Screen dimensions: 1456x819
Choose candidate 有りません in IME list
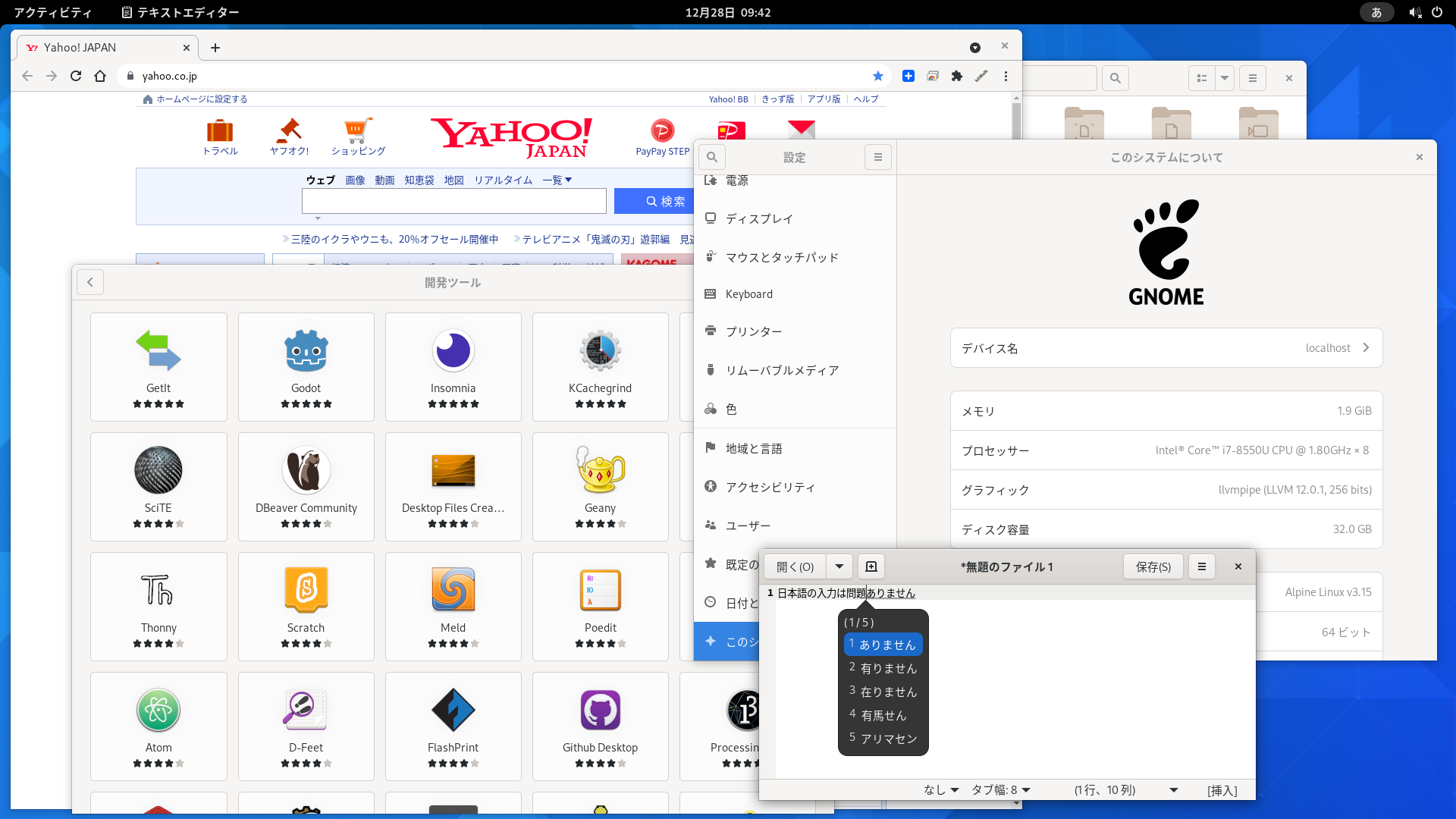coord(883,668)
